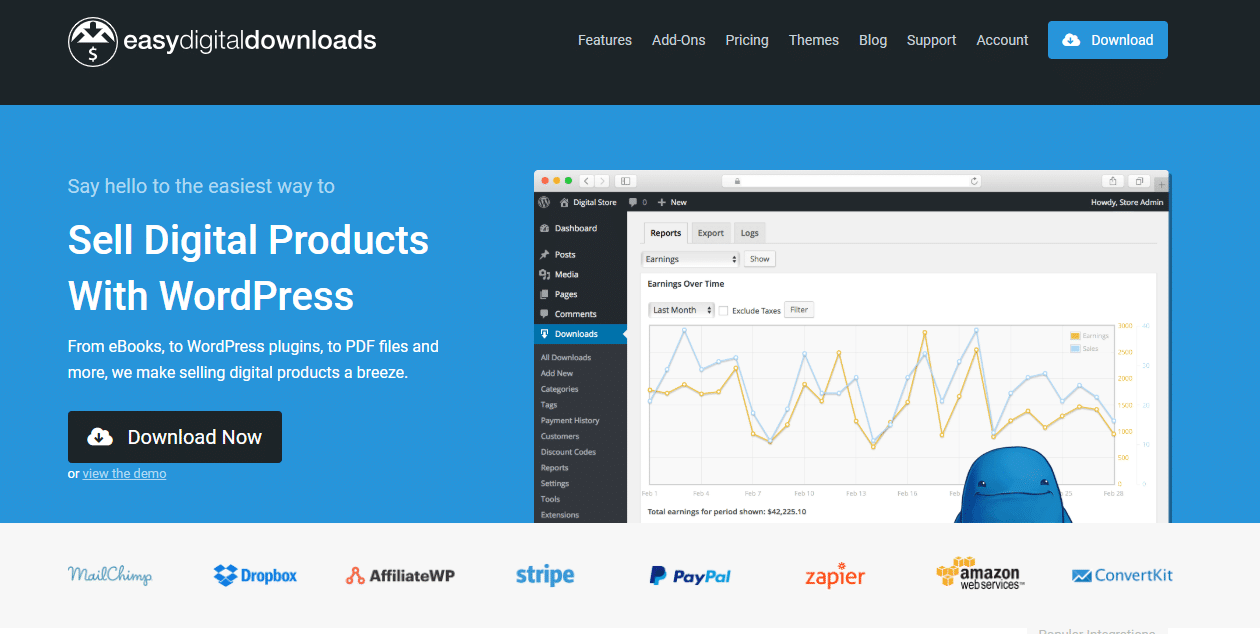Click the Easy Digital Downloads mountain logo
This screenshot has height=634, width=1260.
(94, 40)
